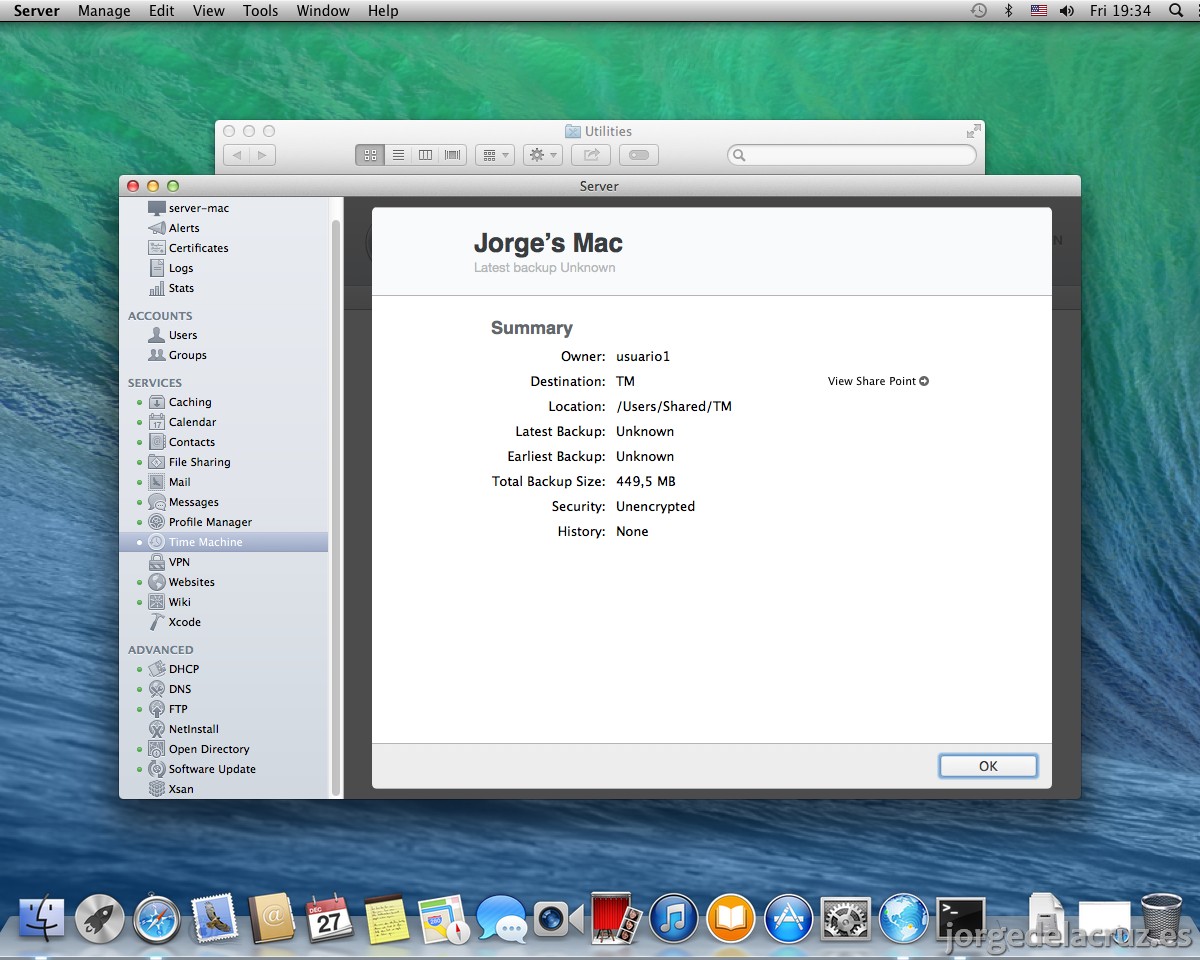Open Terminal from the Dock

961,919
